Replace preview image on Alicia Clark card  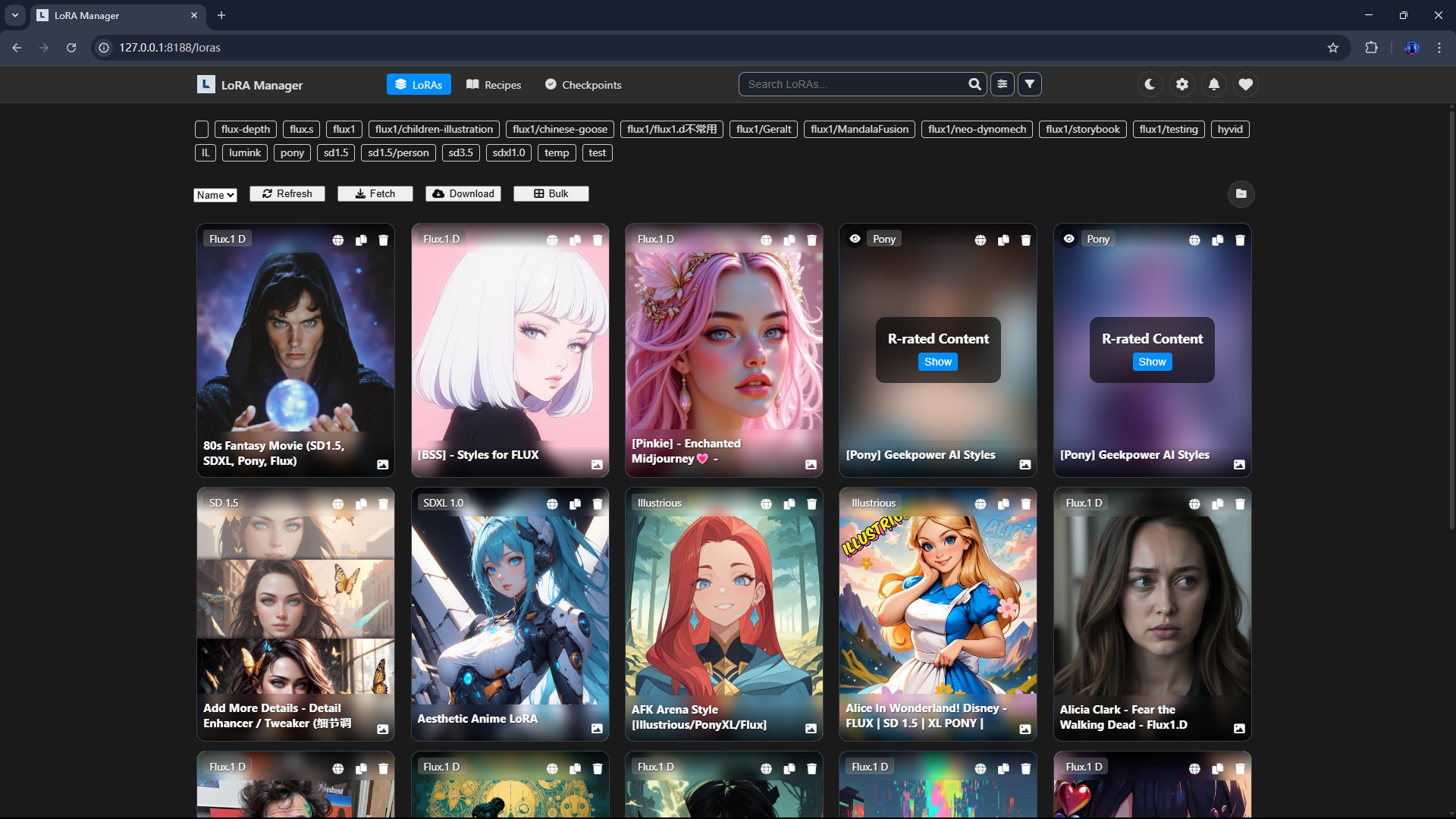(1239, 728)
